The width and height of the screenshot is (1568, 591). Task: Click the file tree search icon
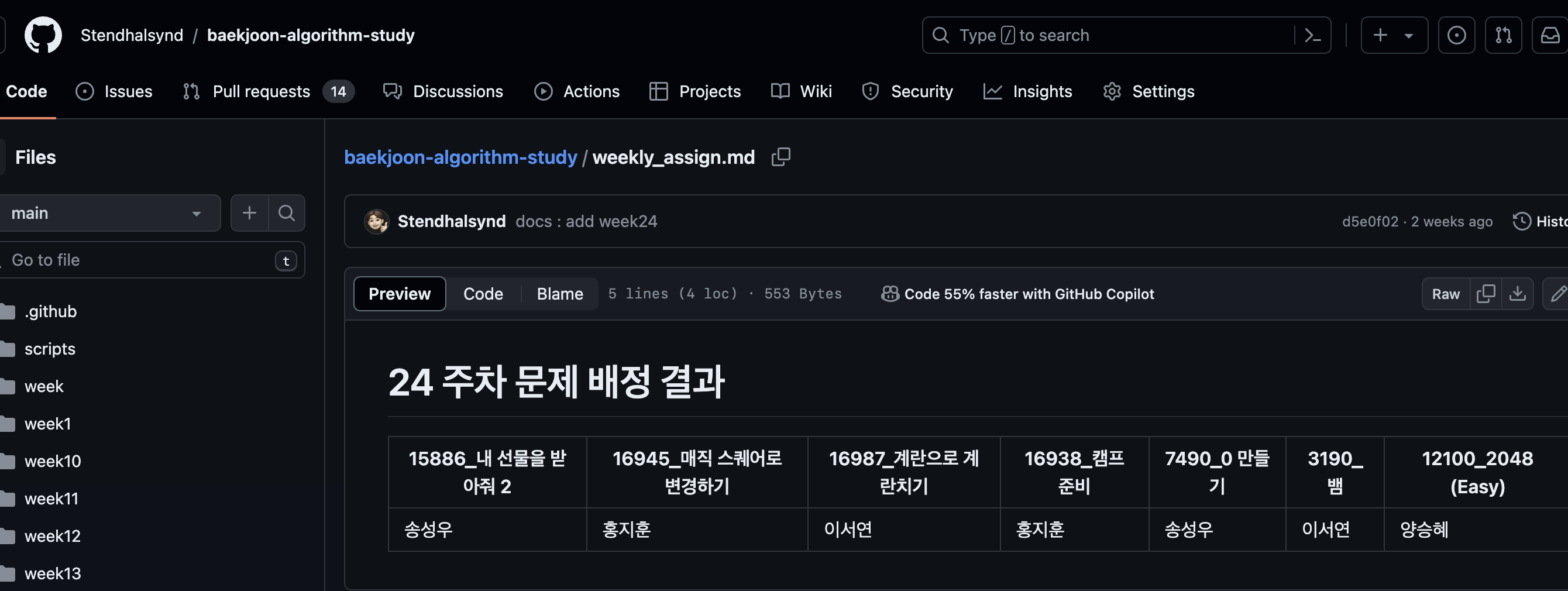pos(286,213)
